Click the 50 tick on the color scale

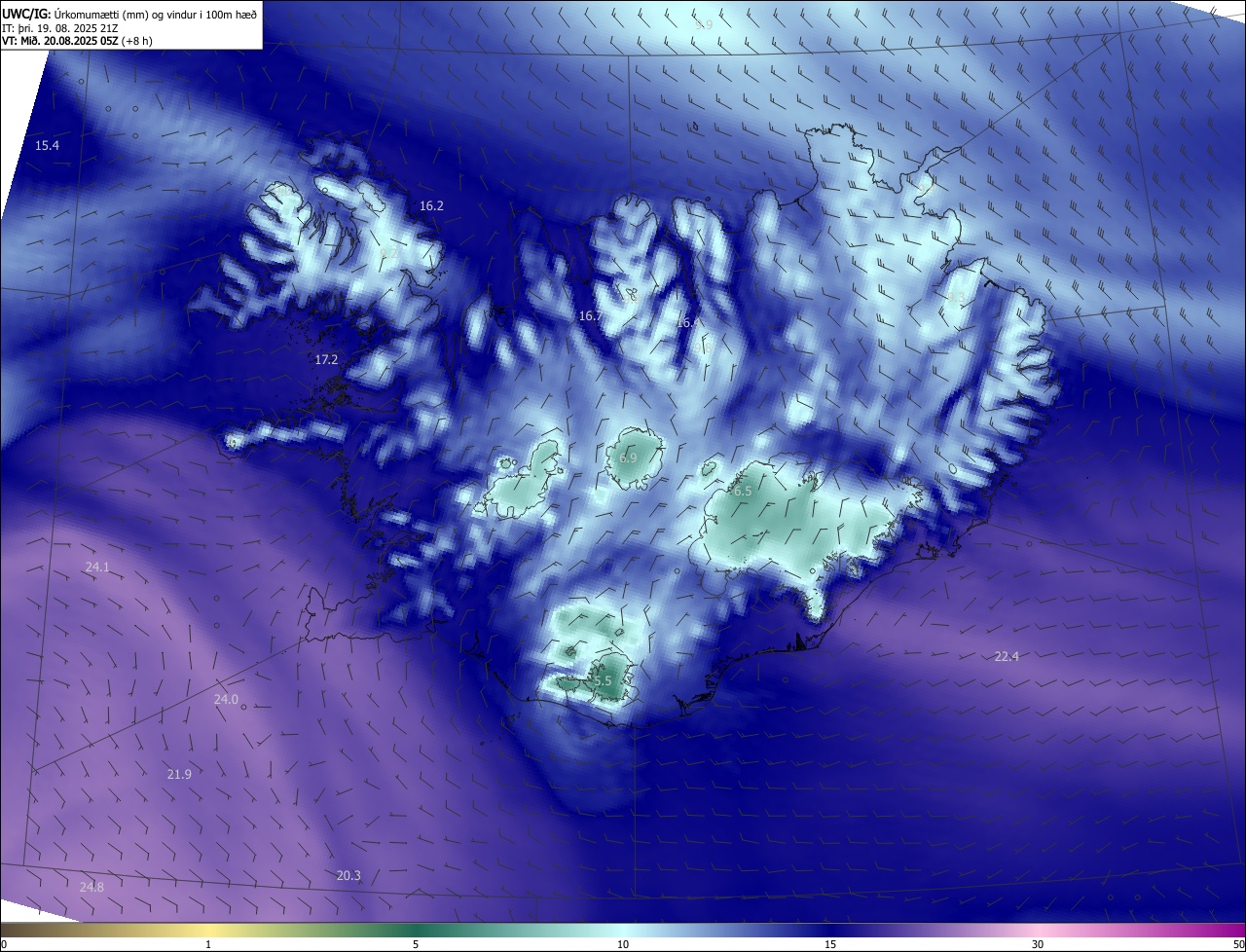click(x=1238, y=945)
